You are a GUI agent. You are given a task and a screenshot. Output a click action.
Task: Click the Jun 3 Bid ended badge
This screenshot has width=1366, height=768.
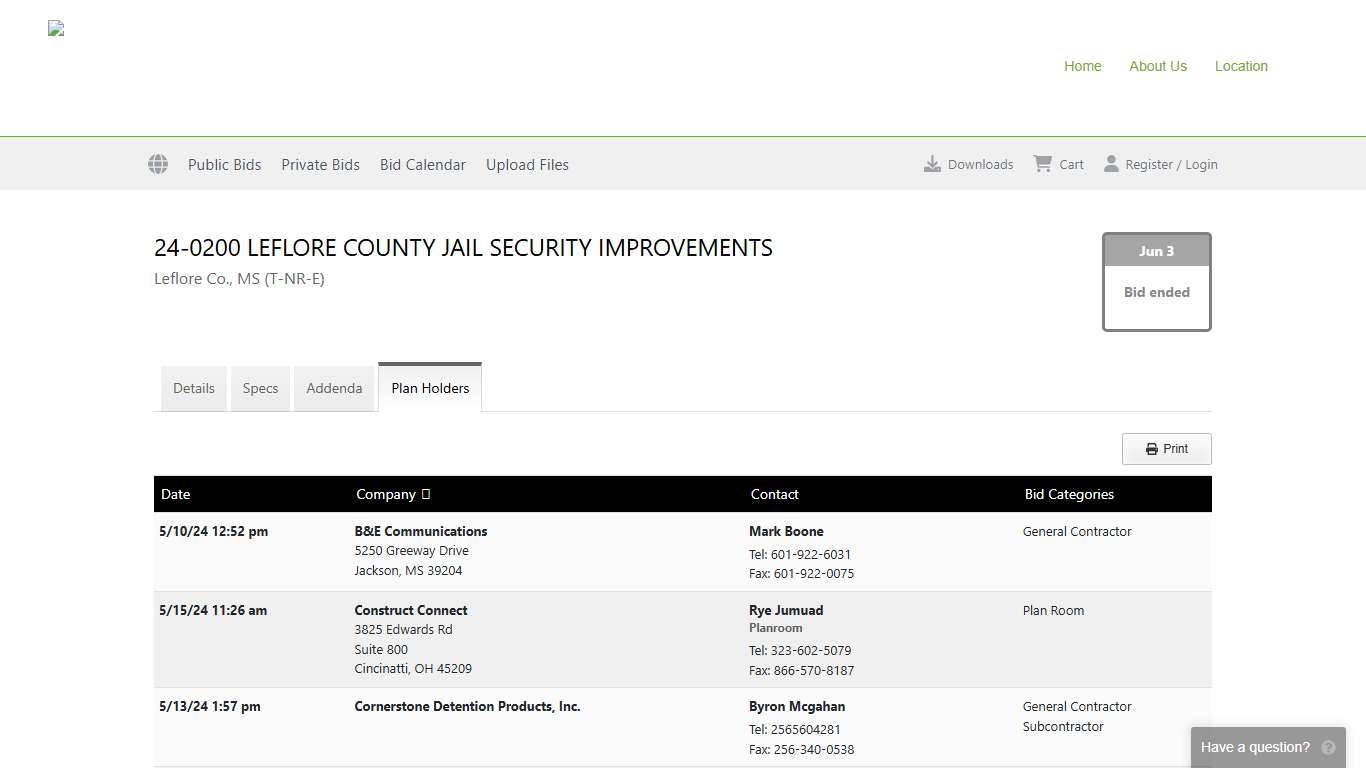(x=1156, y=281)
